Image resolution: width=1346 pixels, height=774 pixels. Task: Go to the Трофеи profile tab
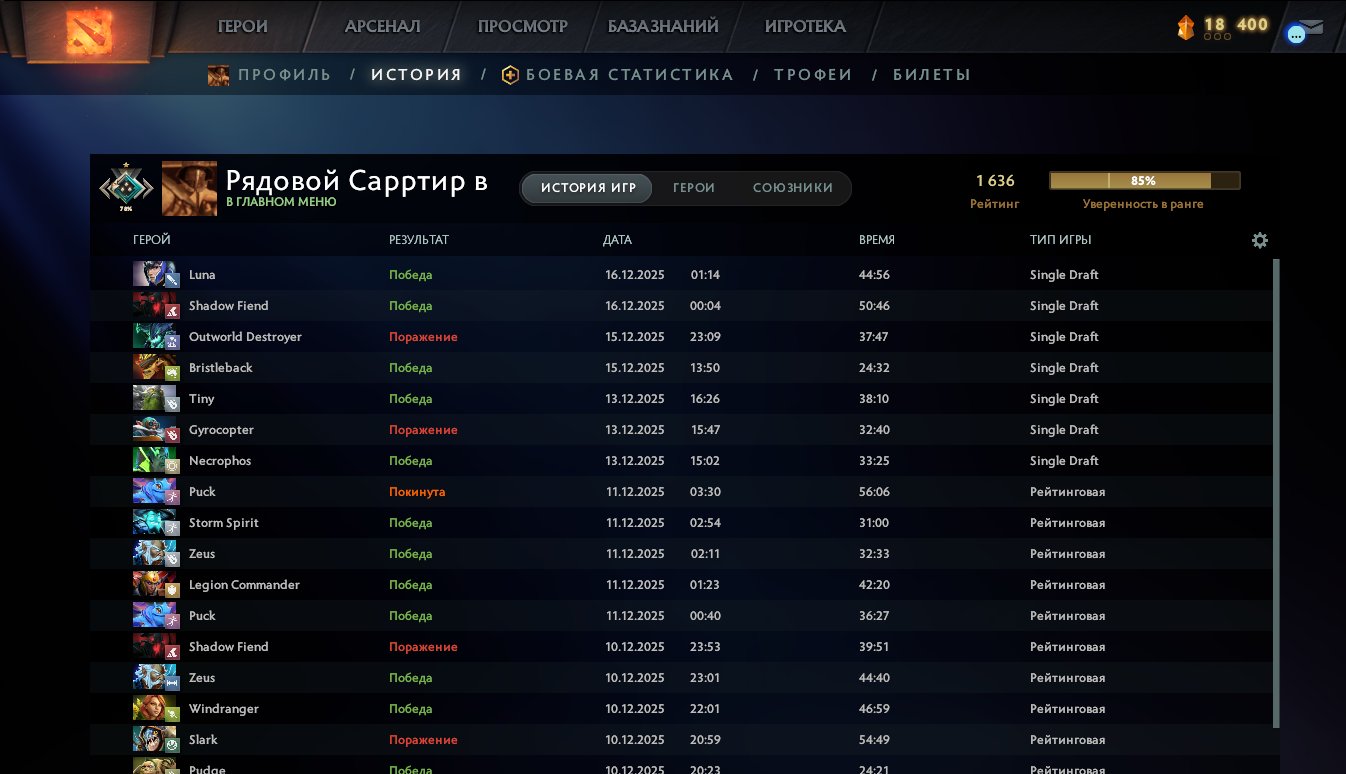click(x=812, y=75)
